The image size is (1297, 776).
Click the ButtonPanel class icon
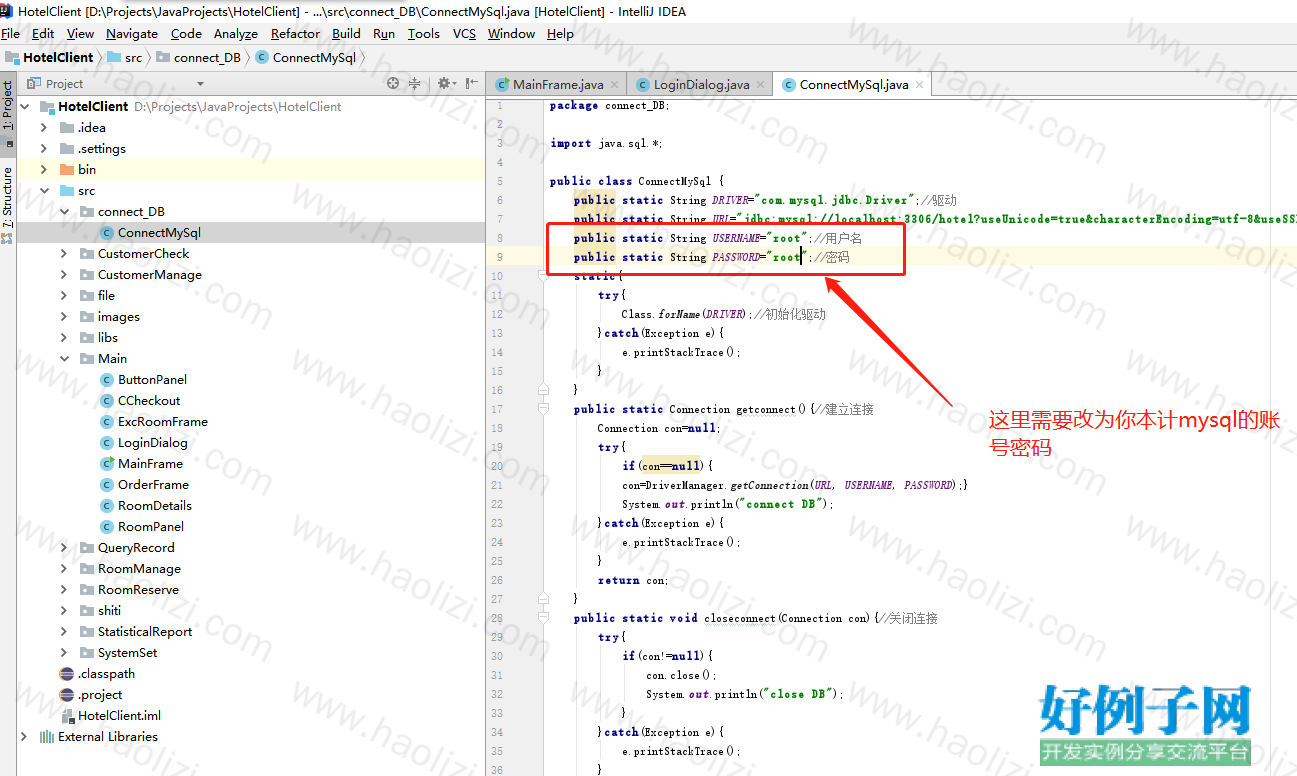coord(108,380)
